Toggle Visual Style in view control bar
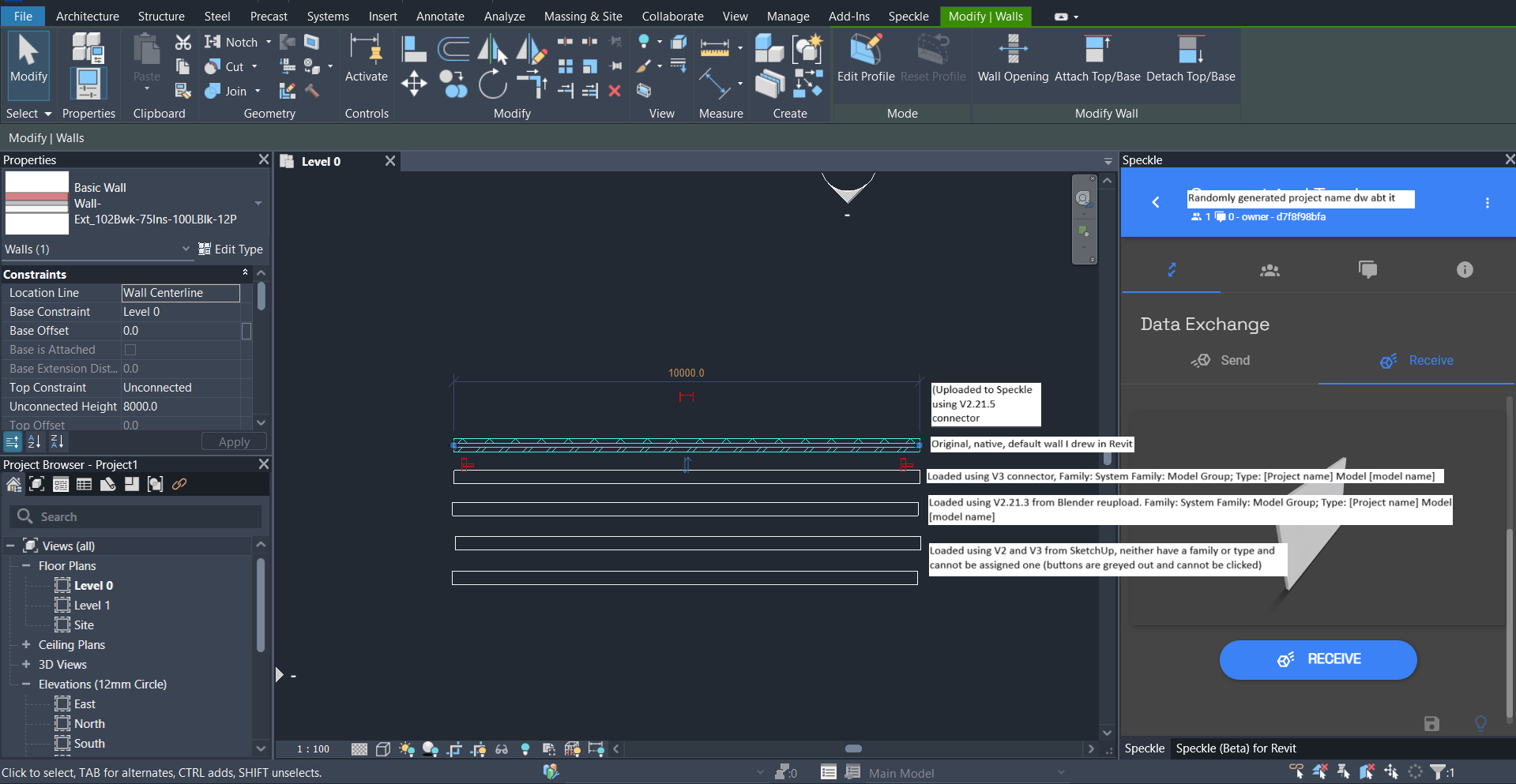 383,748
